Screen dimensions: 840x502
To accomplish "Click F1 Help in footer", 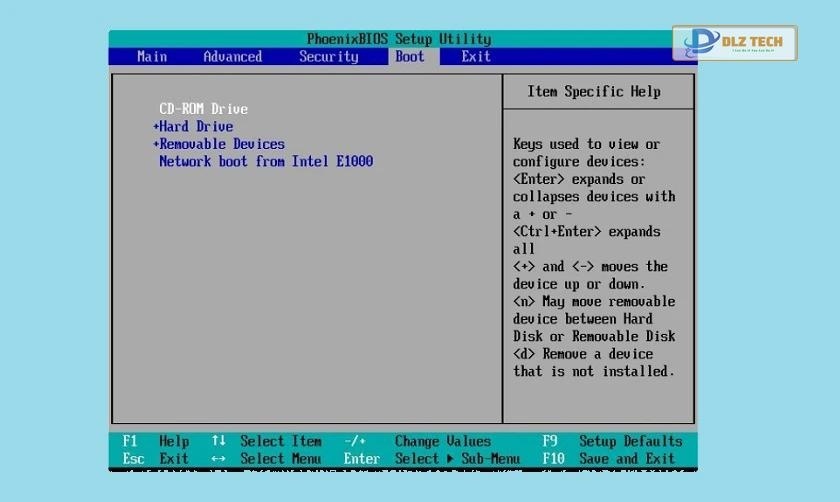I will (x=156, y=441).
